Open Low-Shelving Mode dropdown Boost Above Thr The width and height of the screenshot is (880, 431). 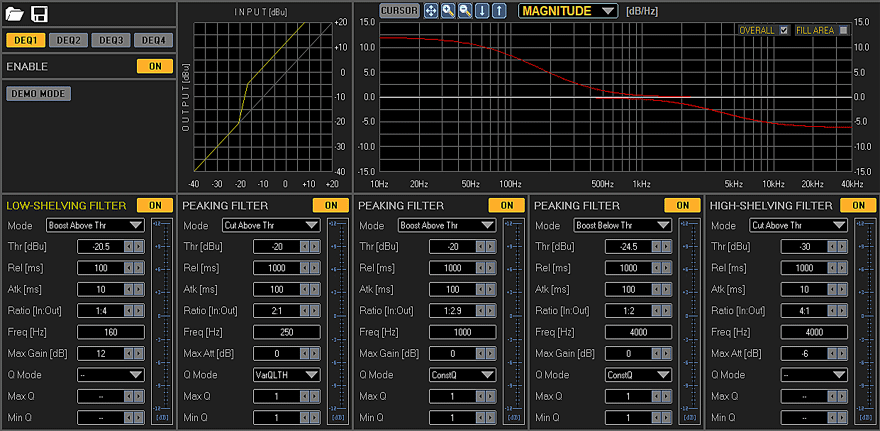[95, 226]
